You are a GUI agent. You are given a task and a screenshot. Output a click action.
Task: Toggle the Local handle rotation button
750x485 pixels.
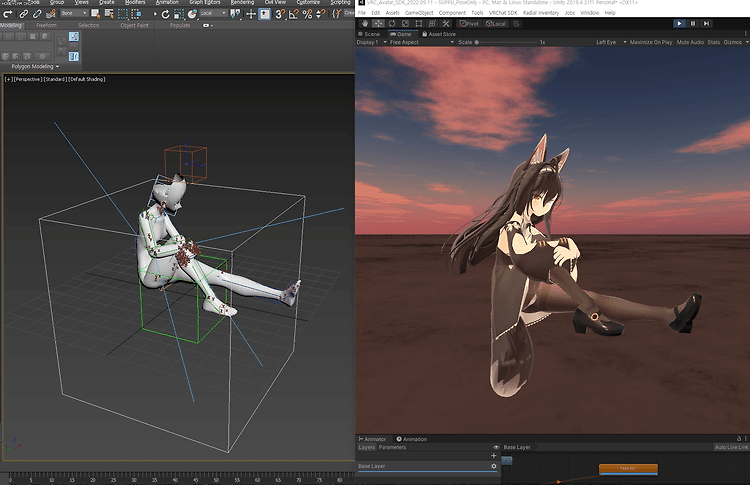coord(496,23)
